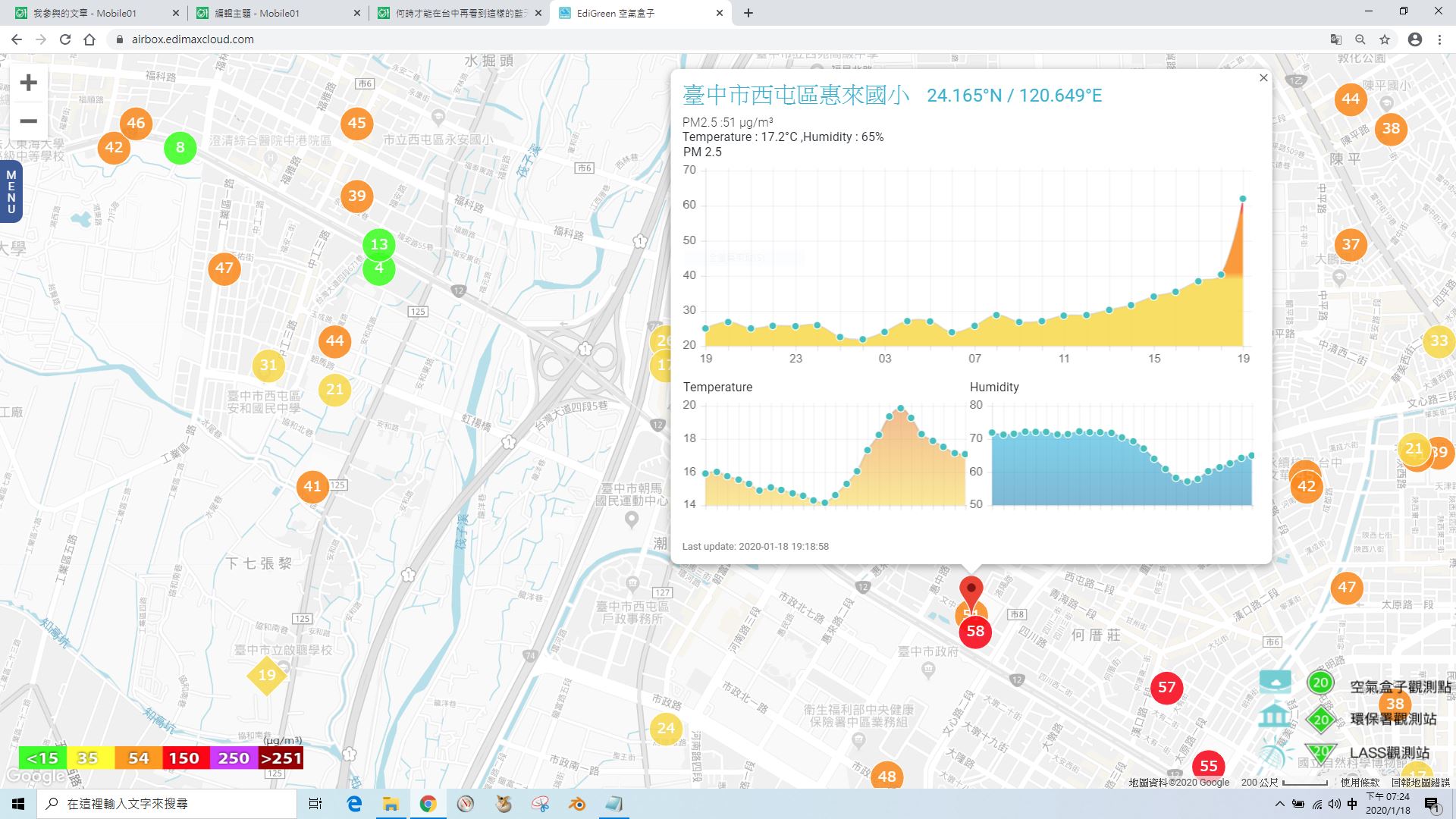Select the green 8 PM2.5 marker
This screenshot has height=819, width=1456.
(180, 147)
